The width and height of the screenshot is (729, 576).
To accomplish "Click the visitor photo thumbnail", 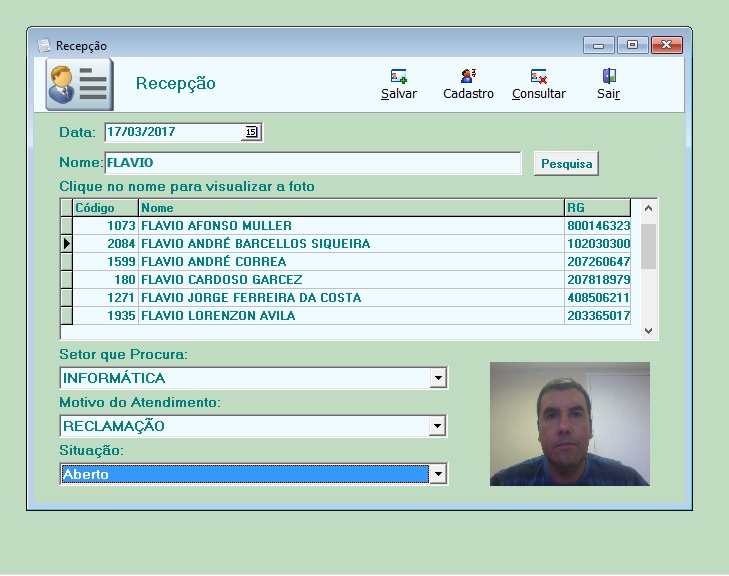I will click(569, 424).
